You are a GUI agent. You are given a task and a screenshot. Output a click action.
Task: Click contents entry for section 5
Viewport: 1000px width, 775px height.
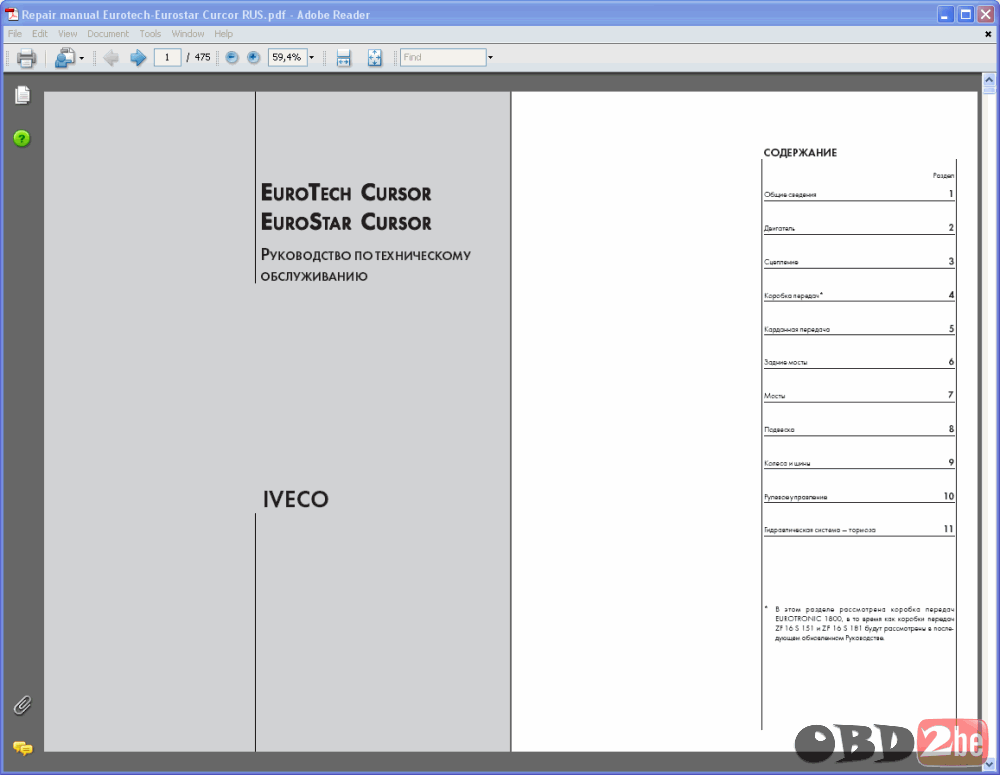click(859, 329)
